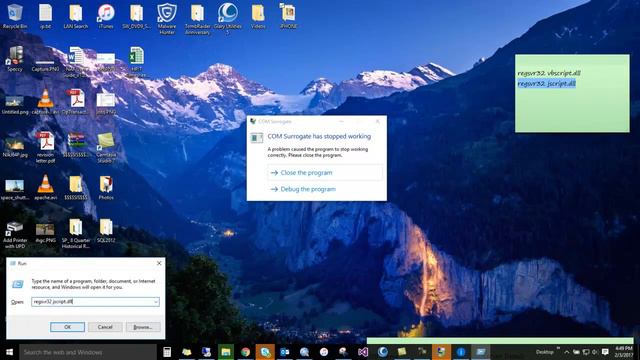Image resolution: width=640 pixels, height=360 pixels.
Task: Launch Glary Utilities 5 desktop shortcut
Action: click(x=228, y=18)
